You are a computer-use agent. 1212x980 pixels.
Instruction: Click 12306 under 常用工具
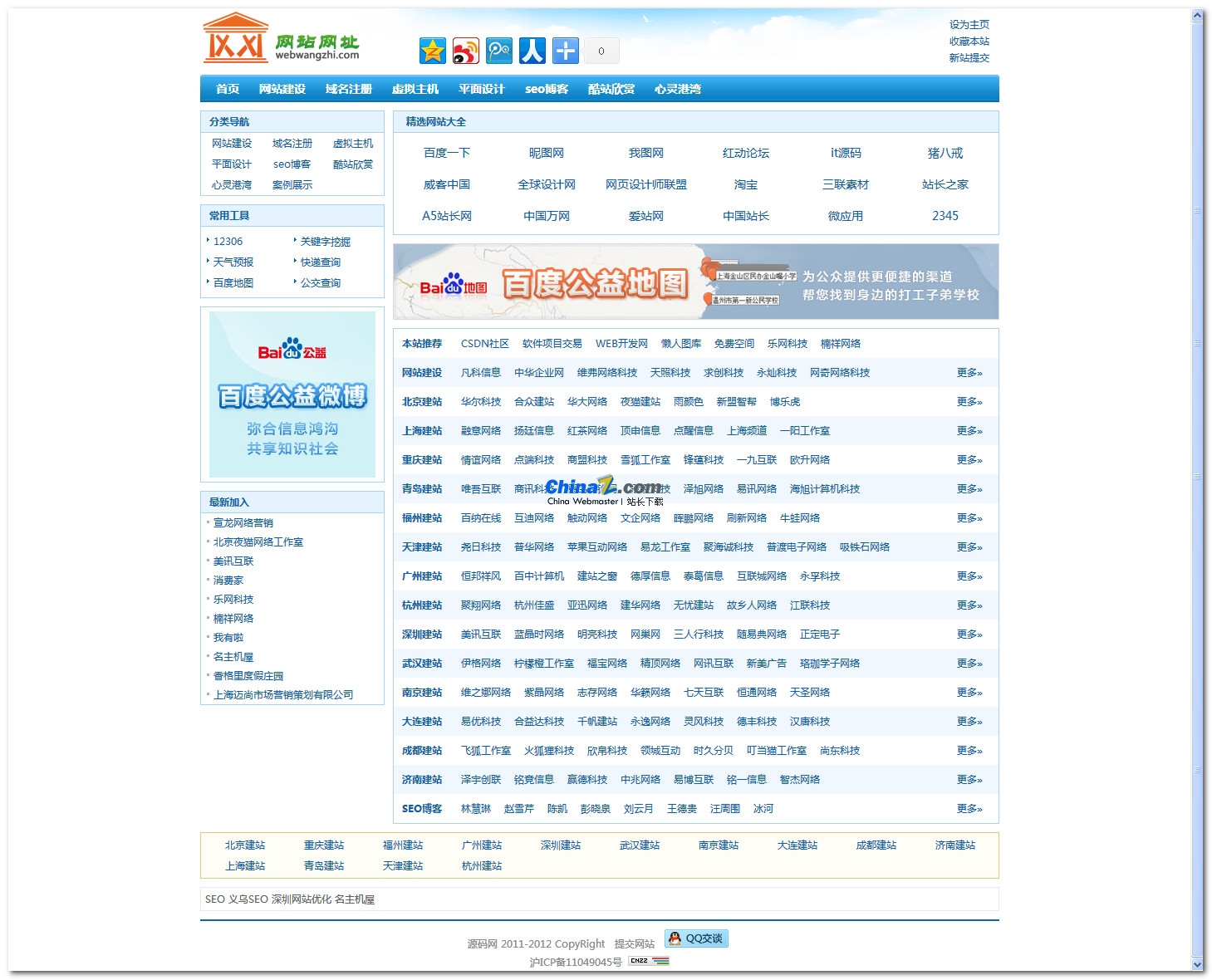[x=228, y=242]
